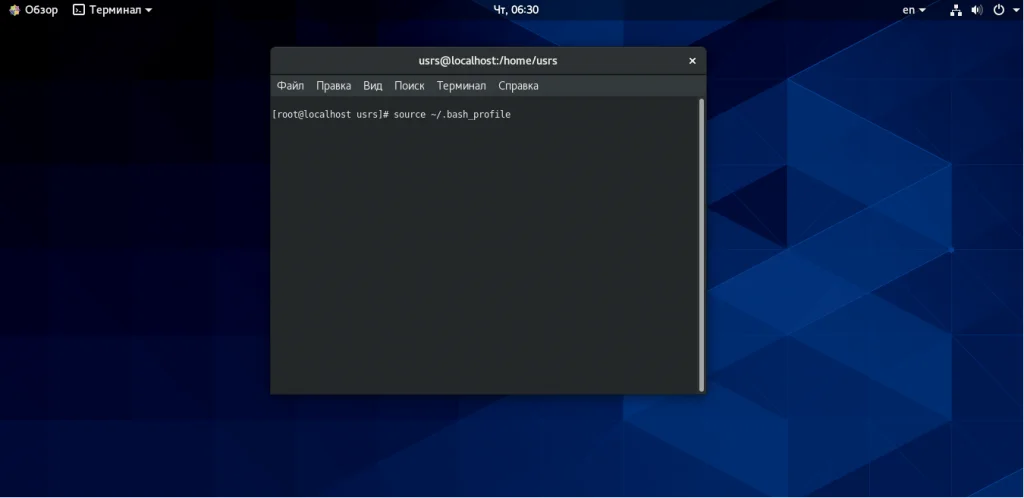
Task: Click the Обзор foot logo icon
Action: (14, 10)
